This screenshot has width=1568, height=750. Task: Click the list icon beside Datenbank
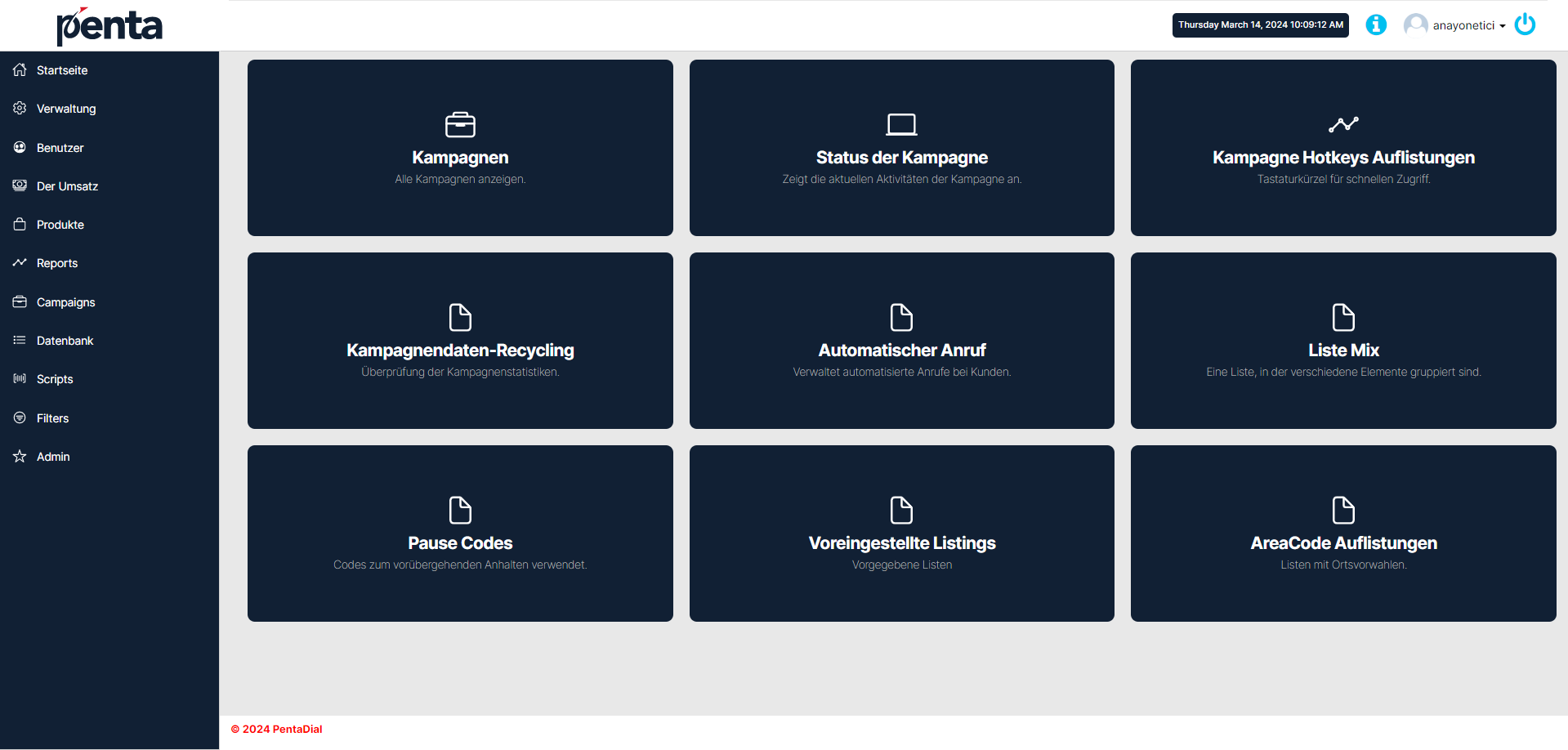[x=20, y=341]
